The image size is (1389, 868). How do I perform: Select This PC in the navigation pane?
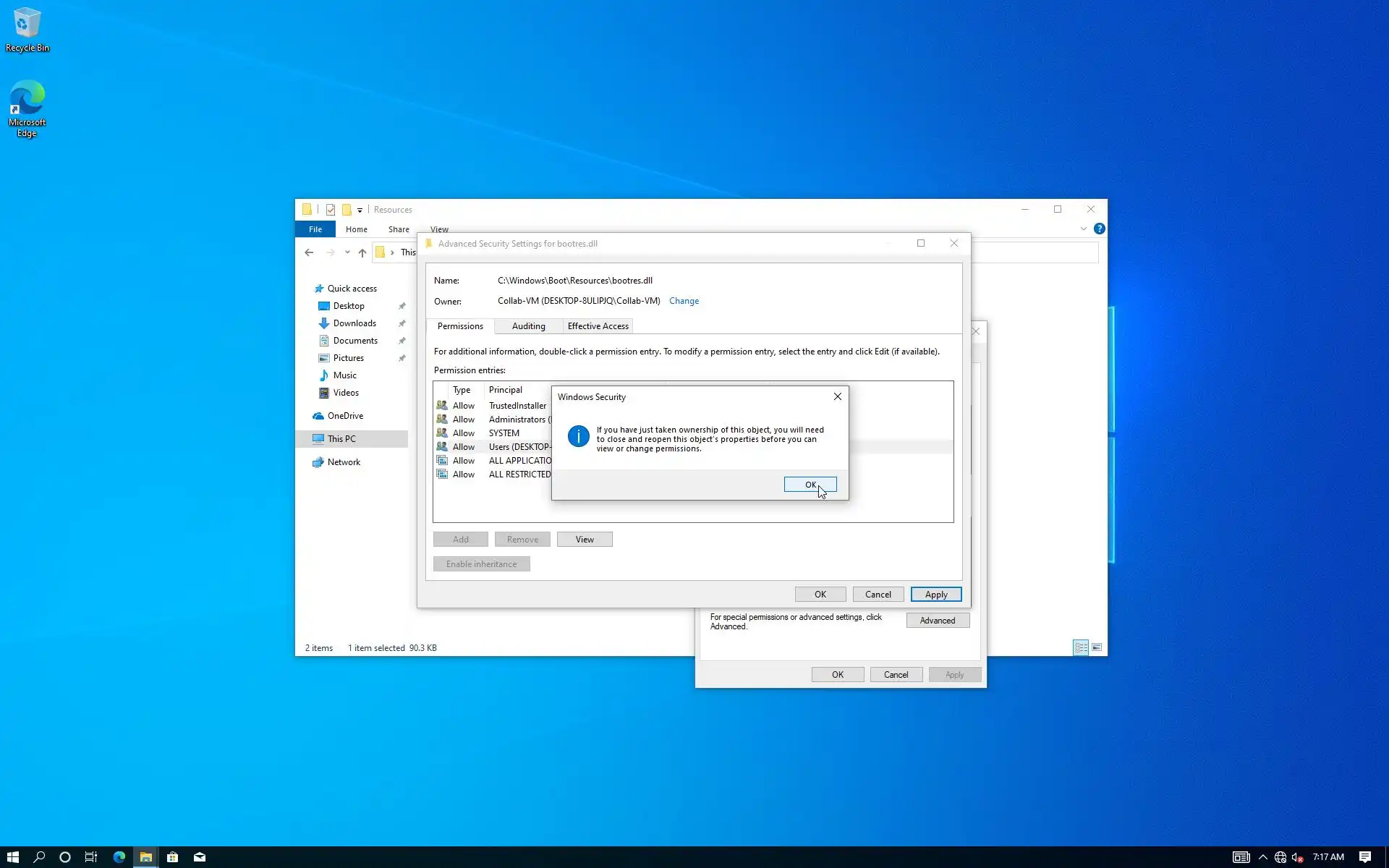point(341,439)
